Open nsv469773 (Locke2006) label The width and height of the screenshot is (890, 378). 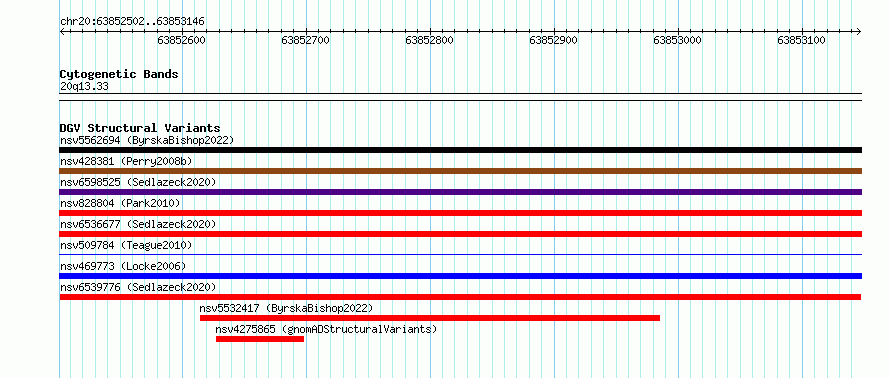(123, 266)
